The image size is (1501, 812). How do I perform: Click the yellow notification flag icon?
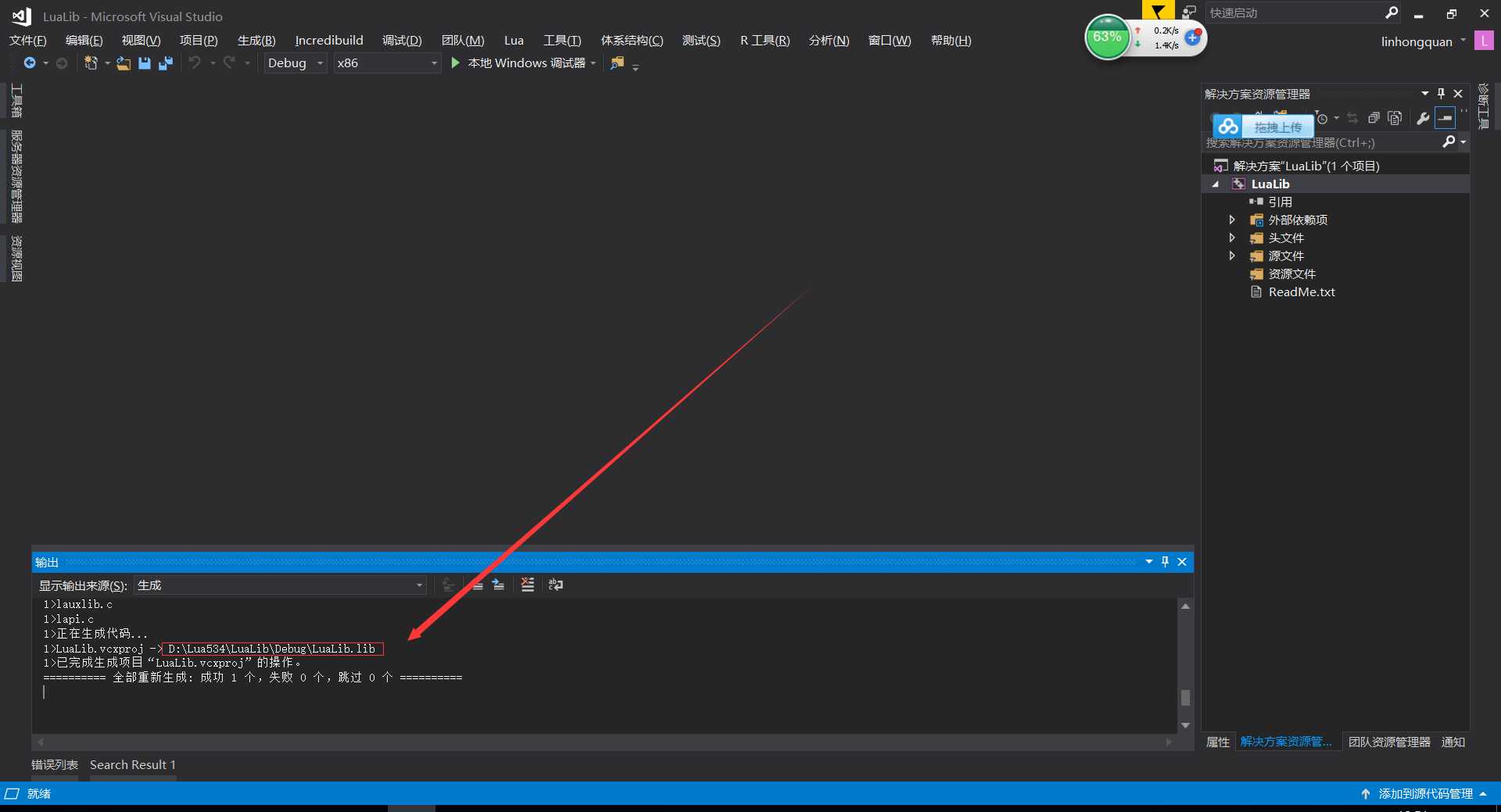1158,11
